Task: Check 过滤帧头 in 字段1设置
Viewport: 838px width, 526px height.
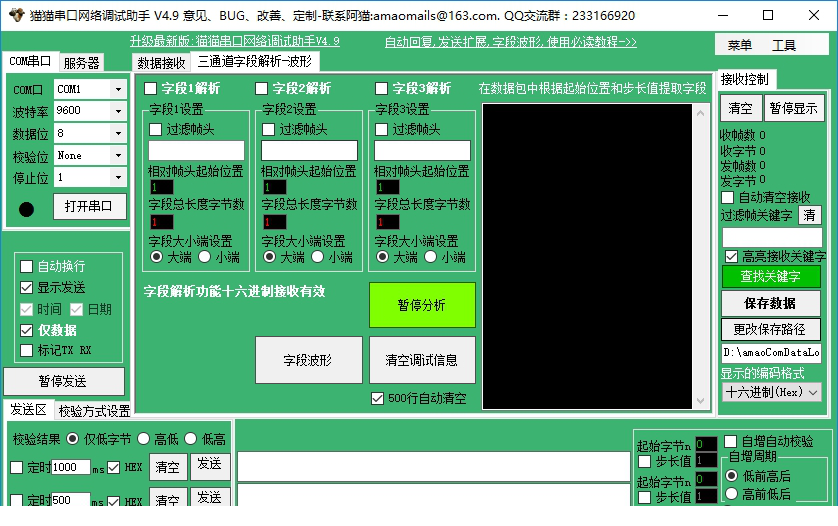Action: tap(156, 129)
